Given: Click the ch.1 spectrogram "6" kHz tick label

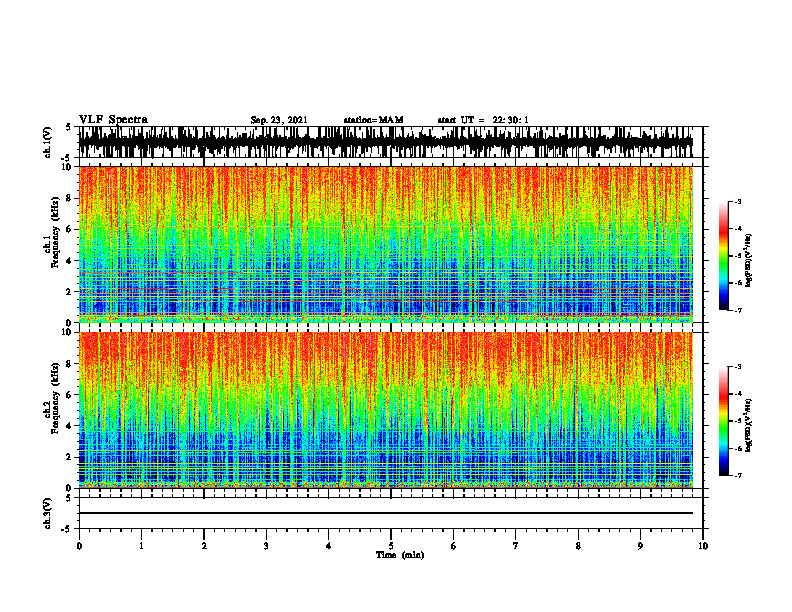Looking at the screenshot, I should pos(69,230).
